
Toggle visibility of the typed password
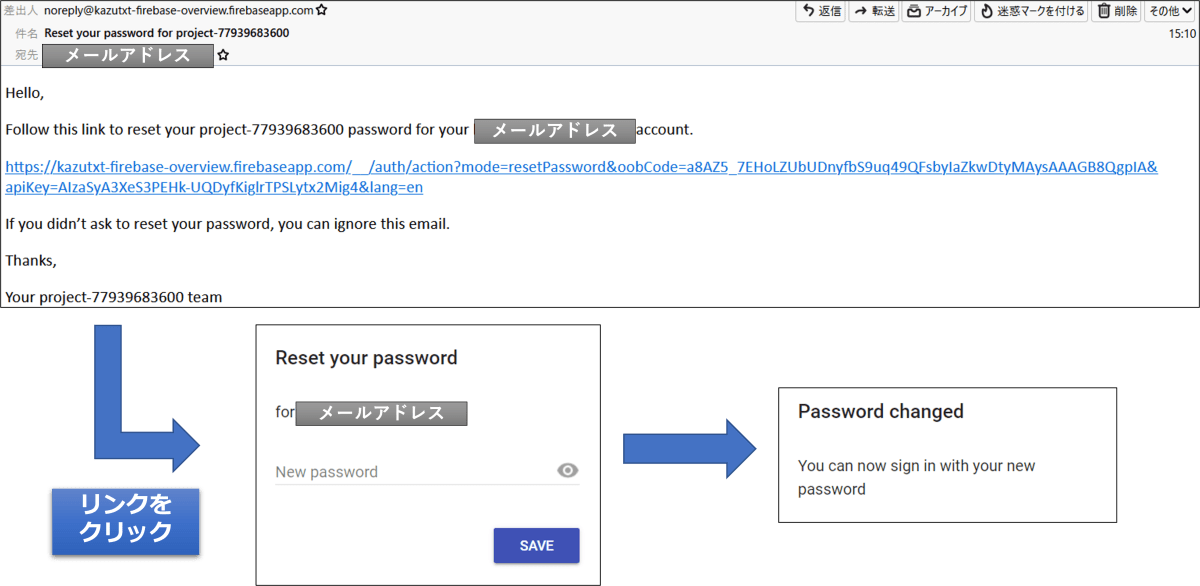click(x=567, y=470)
